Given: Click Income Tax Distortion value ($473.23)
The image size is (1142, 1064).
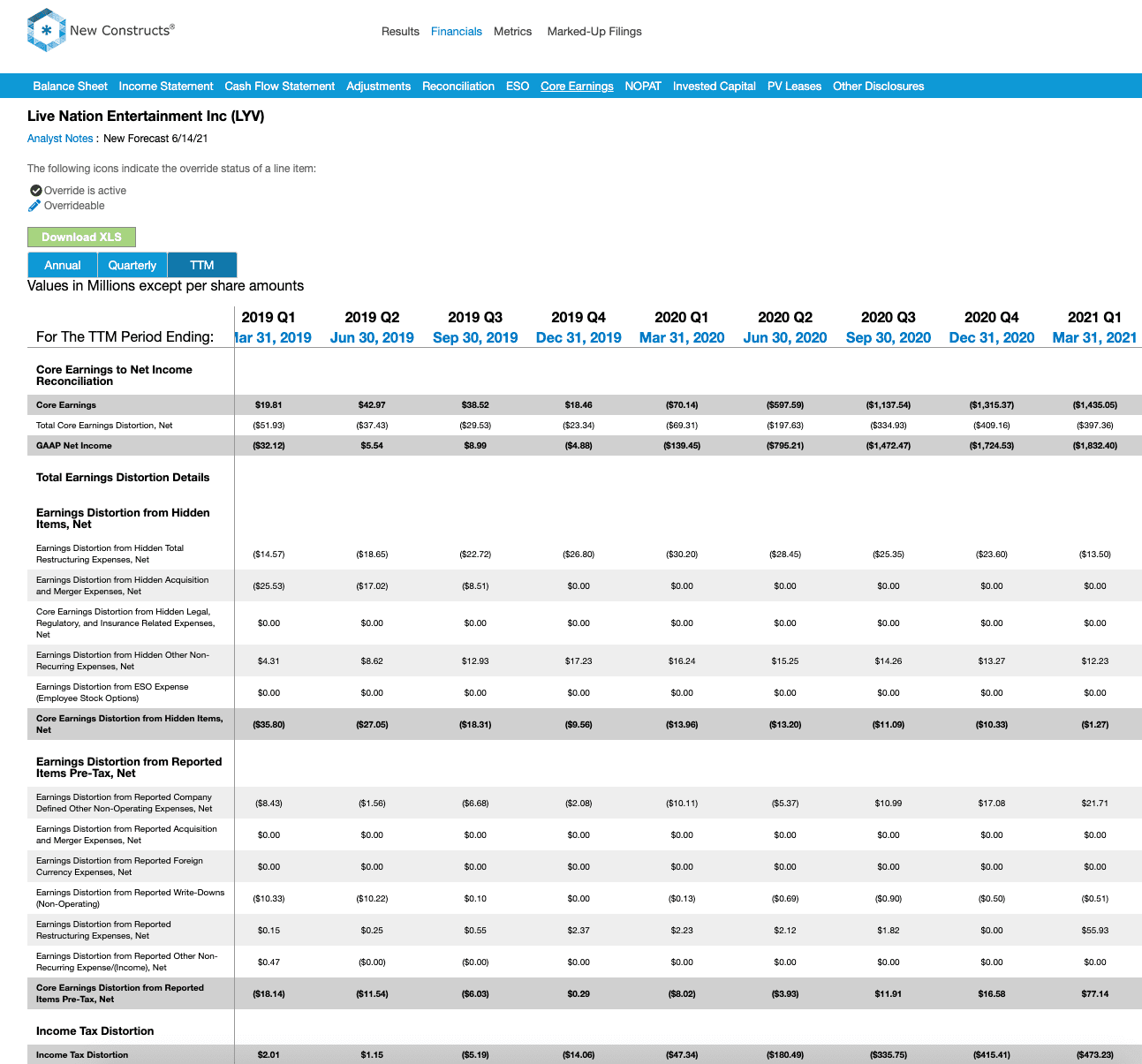Looking at the screenshot, I should (1095, 1055).
